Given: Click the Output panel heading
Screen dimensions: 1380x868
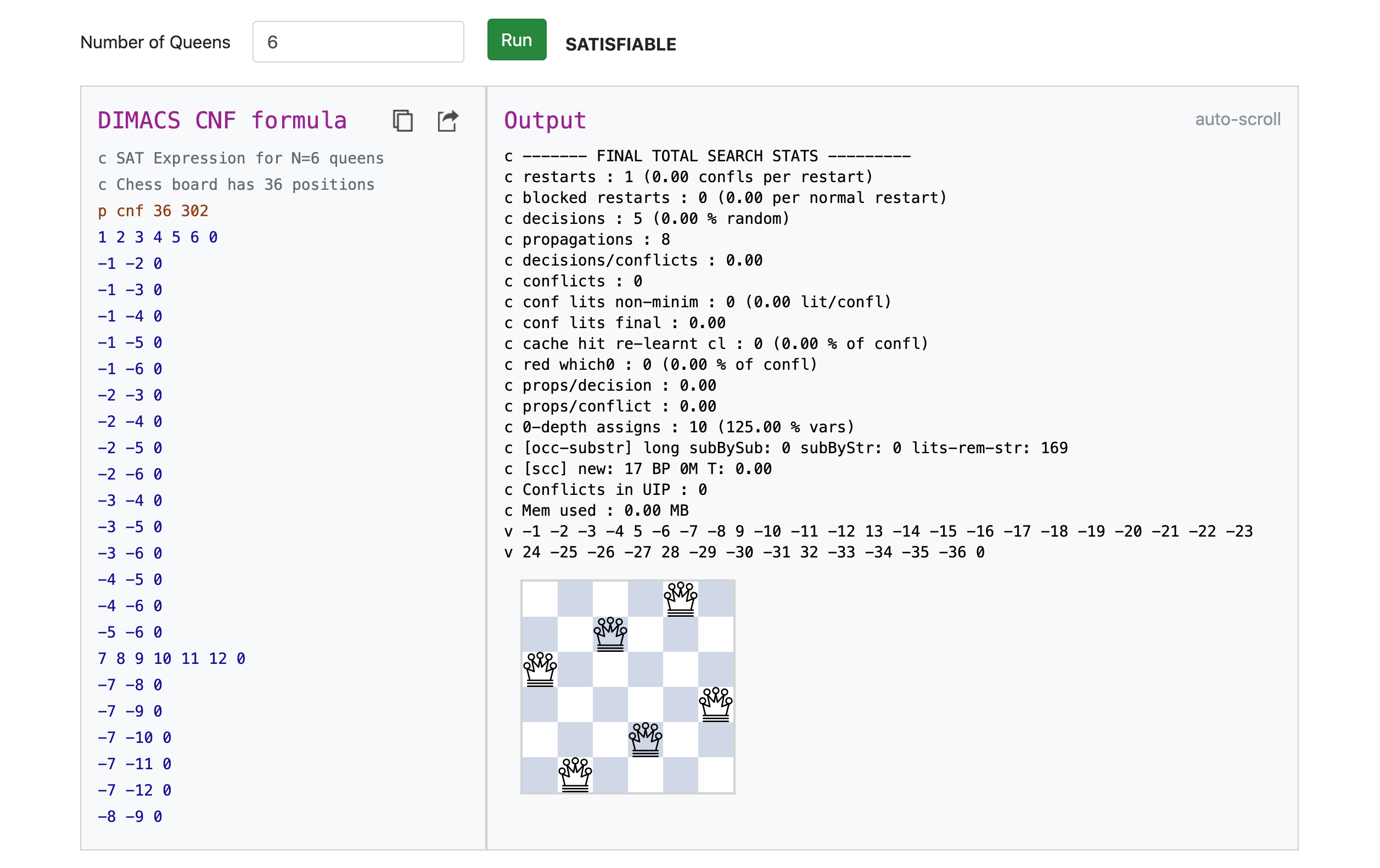Looking at the screenshot, I should [x=545, y=120].
